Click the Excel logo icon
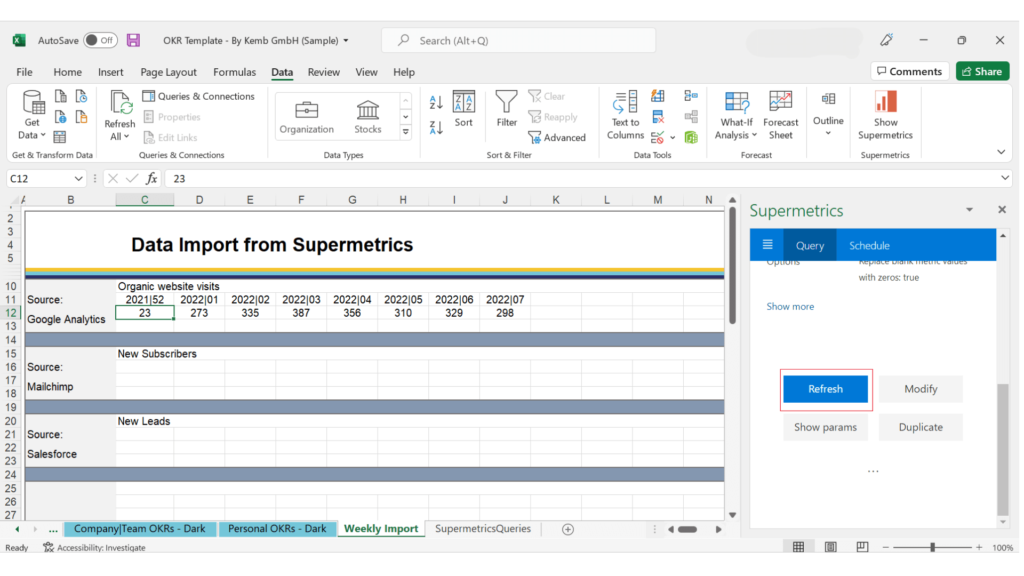The width and height of the screenshot is (1024, 576). click(19, 40)
